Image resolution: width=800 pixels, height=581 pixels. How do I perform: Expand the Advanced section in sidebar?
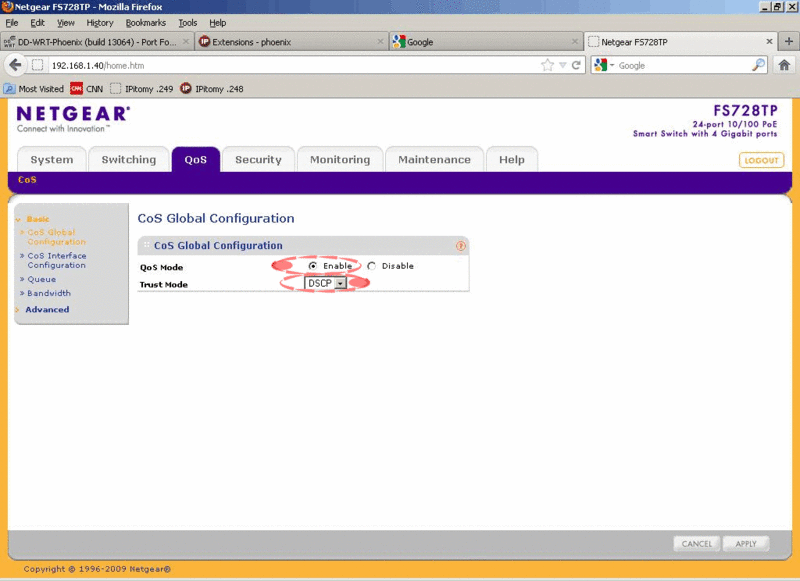pos(47,310)
